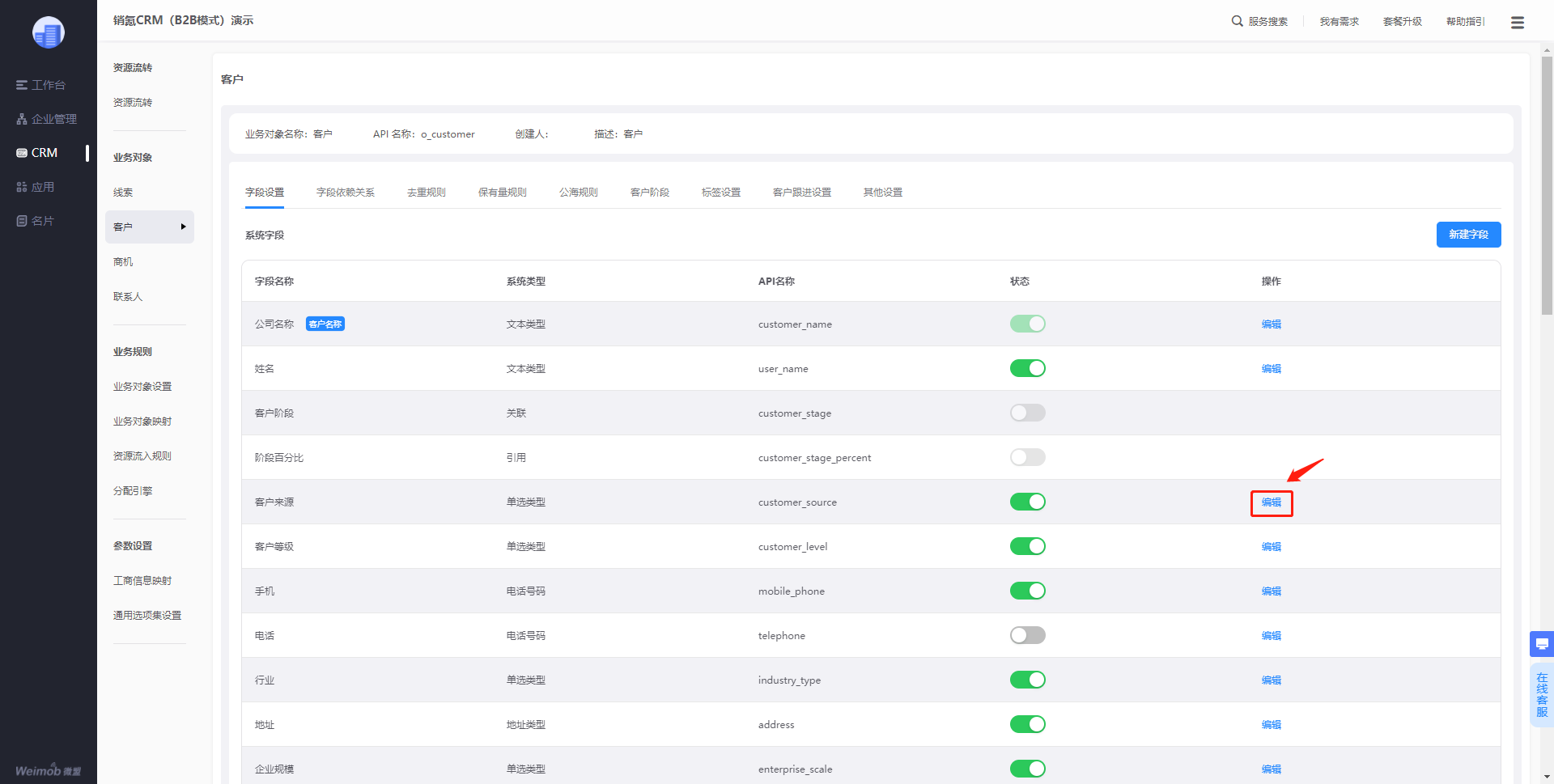
Task: Edit the 企业规模 field
Action: pos(1272,769)
